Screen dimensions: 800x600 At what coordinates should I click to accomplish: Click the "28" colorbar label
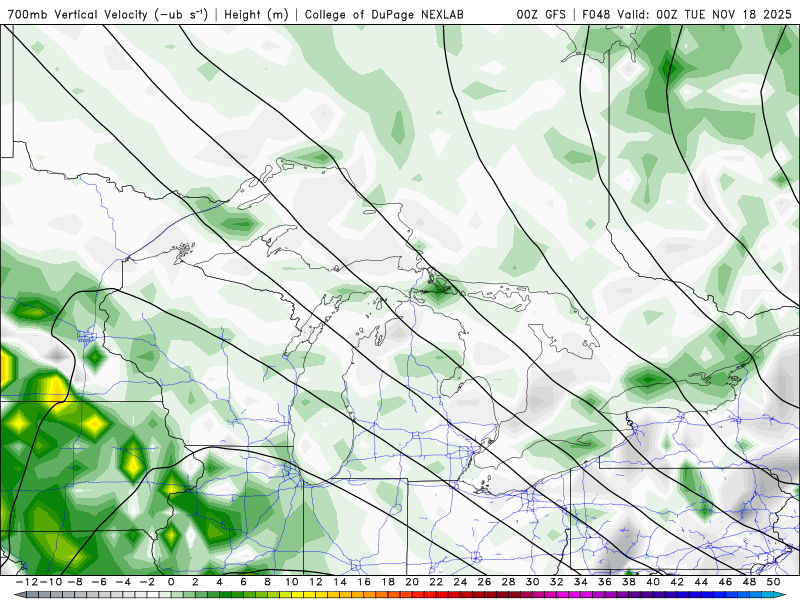tap(508, 582)
